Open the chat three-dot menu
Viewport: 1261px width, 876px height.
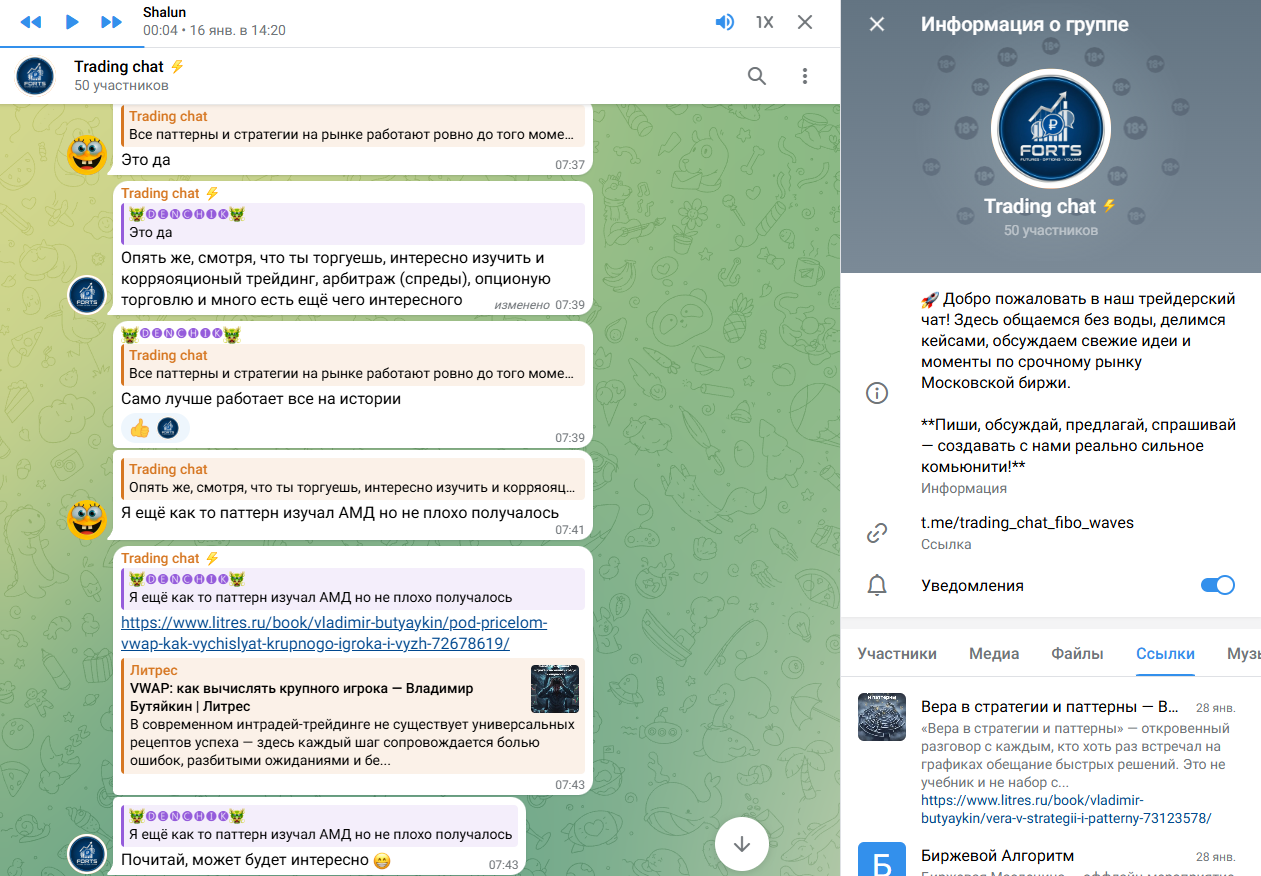point(804,76)
